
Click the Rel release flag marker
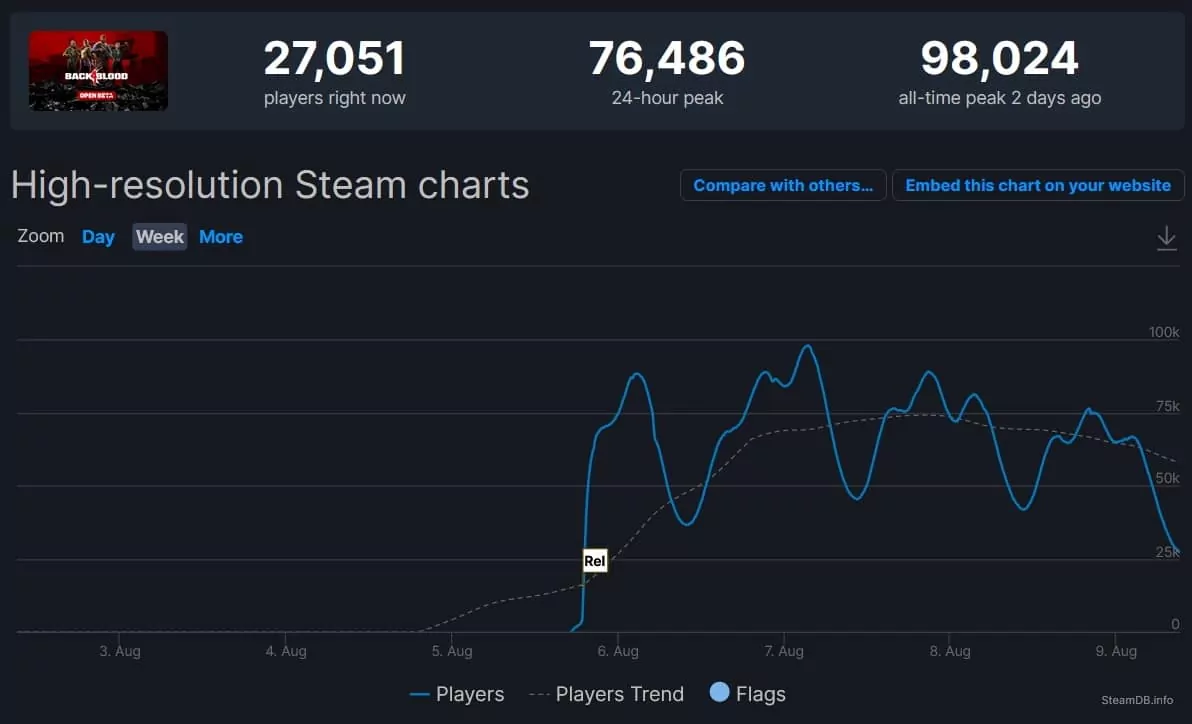(x=594, y=561)
